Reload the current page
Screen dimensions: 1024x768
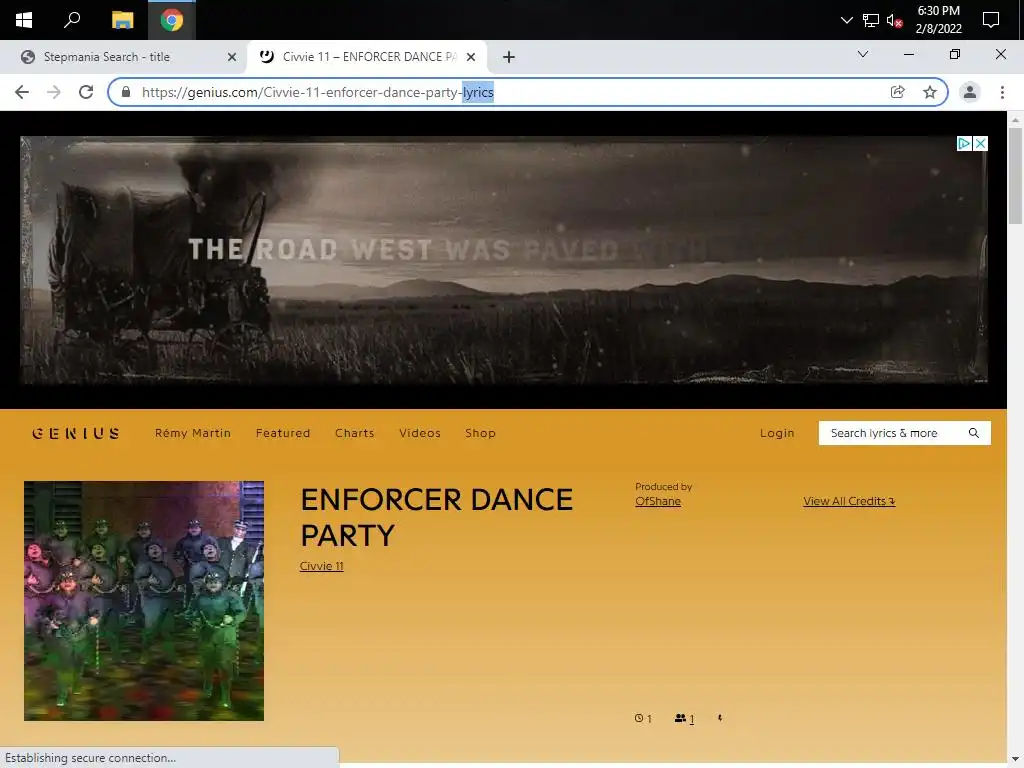[x=86, y=92]
